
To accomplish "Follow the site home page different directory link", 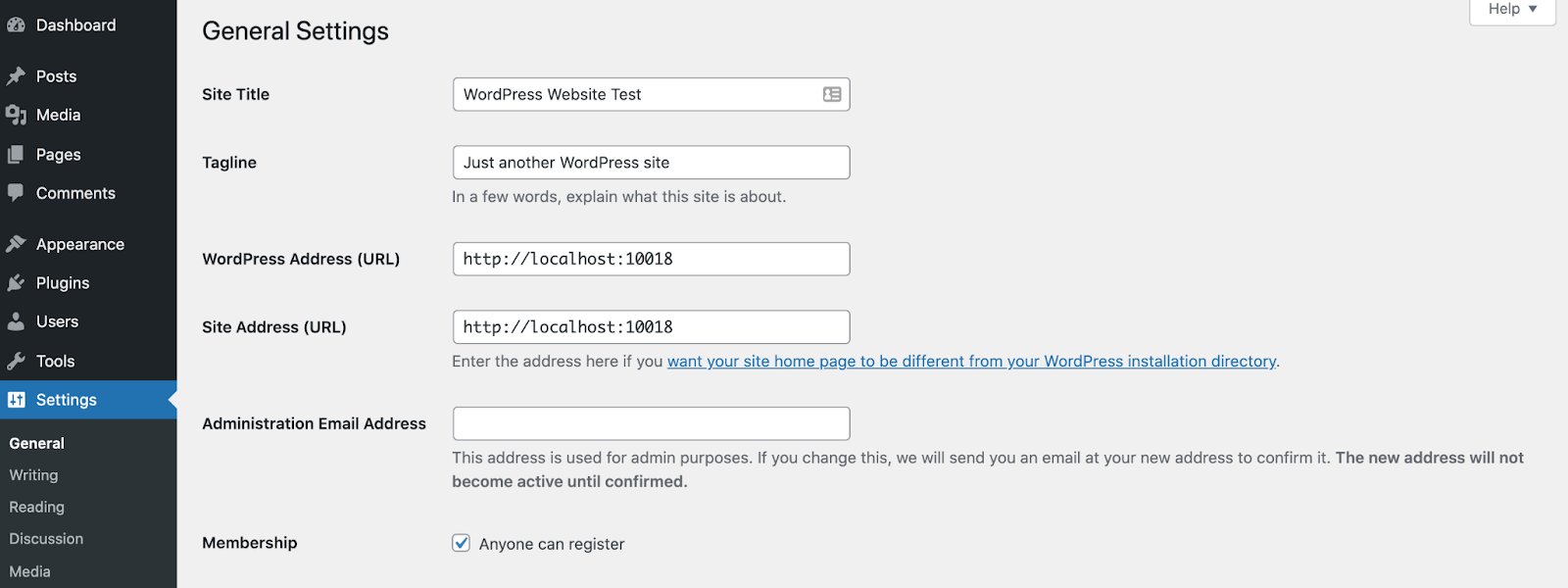I will pos(972,362).
